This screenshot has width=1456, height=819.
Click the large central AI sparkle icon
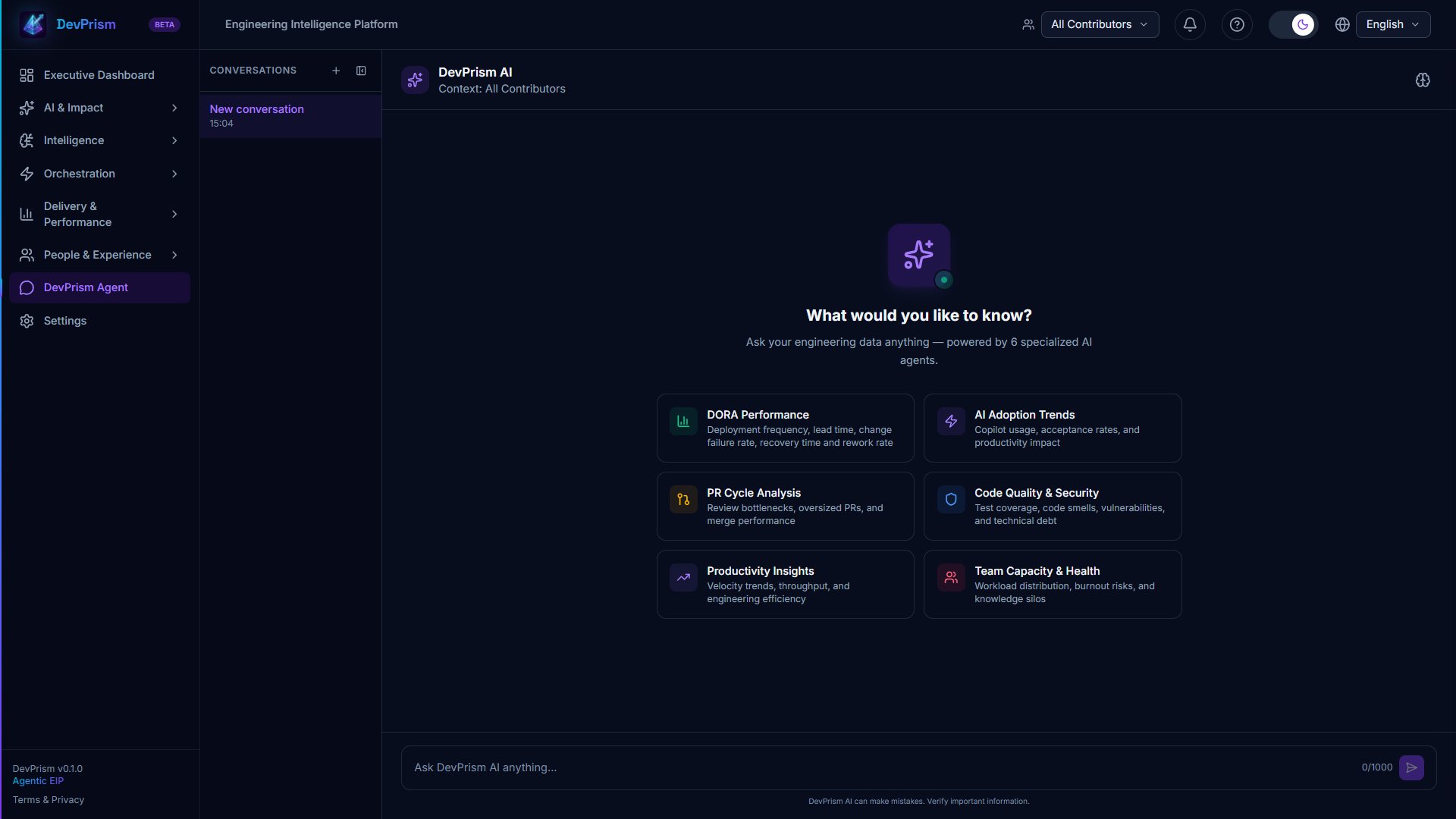919,255
